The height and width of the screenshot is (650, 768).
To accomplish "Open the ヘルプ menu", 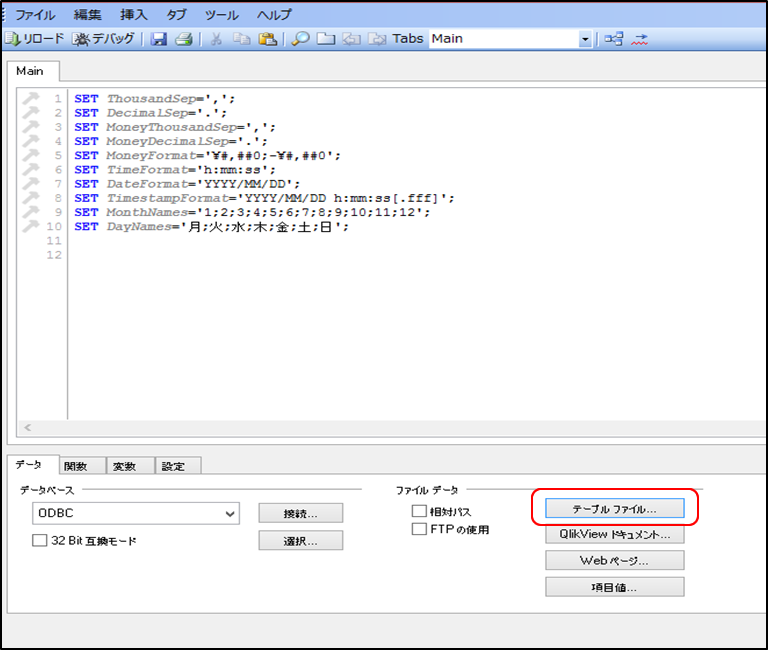I will (274, 15).
